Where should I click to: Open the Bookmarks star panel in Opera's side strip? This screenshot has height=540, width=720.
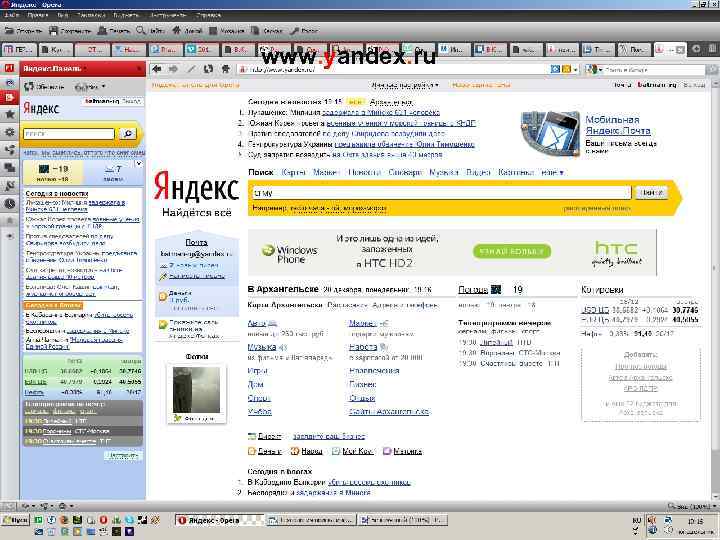pos(10,115)
